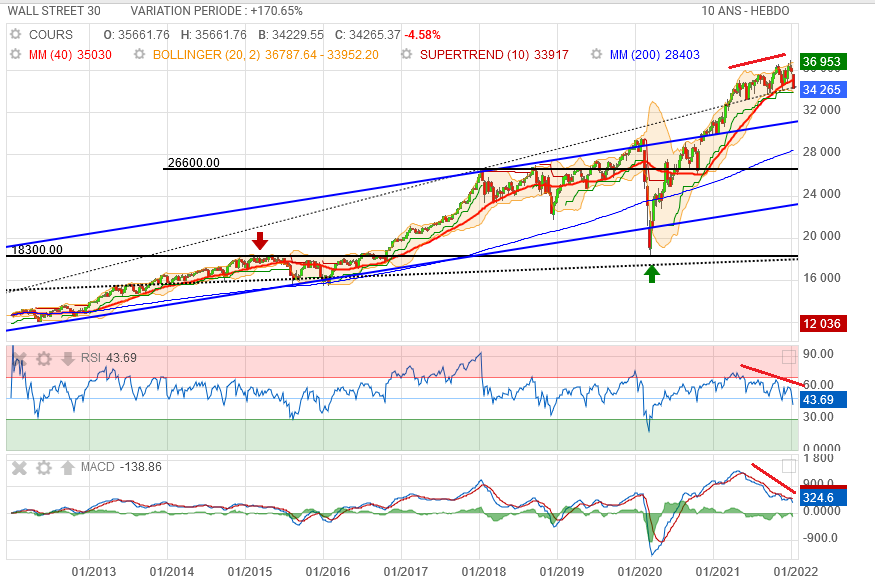Select the SUPERTREND (10) indicator label
Viewport: 875px width, 579px height.
(494, 55)
